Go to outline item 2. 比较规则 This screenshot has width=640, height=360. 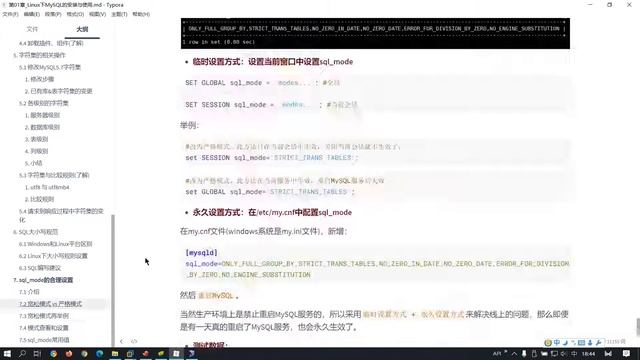[40, 199]
